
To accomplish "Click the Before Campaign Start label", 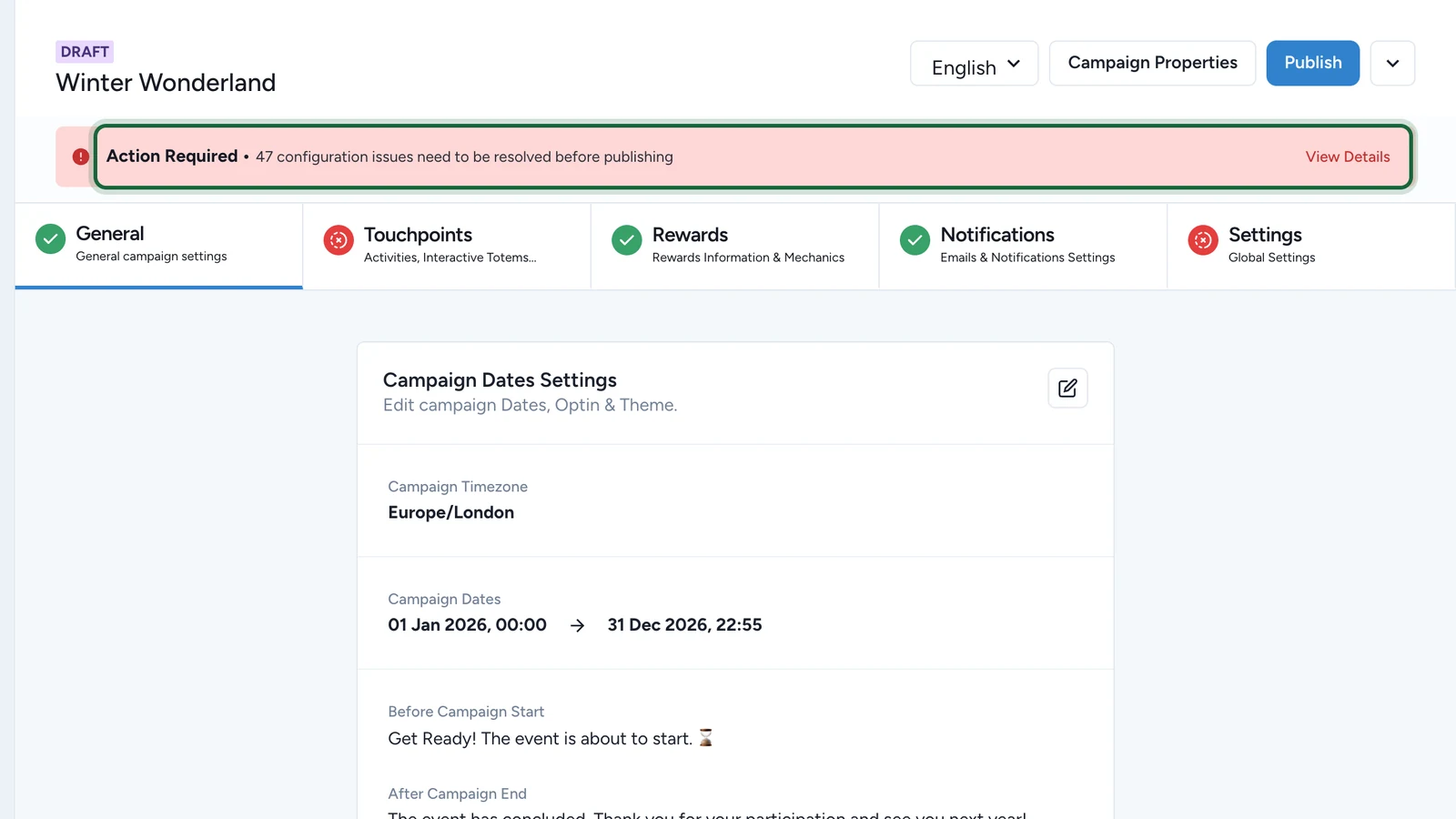I will (466, 712).
